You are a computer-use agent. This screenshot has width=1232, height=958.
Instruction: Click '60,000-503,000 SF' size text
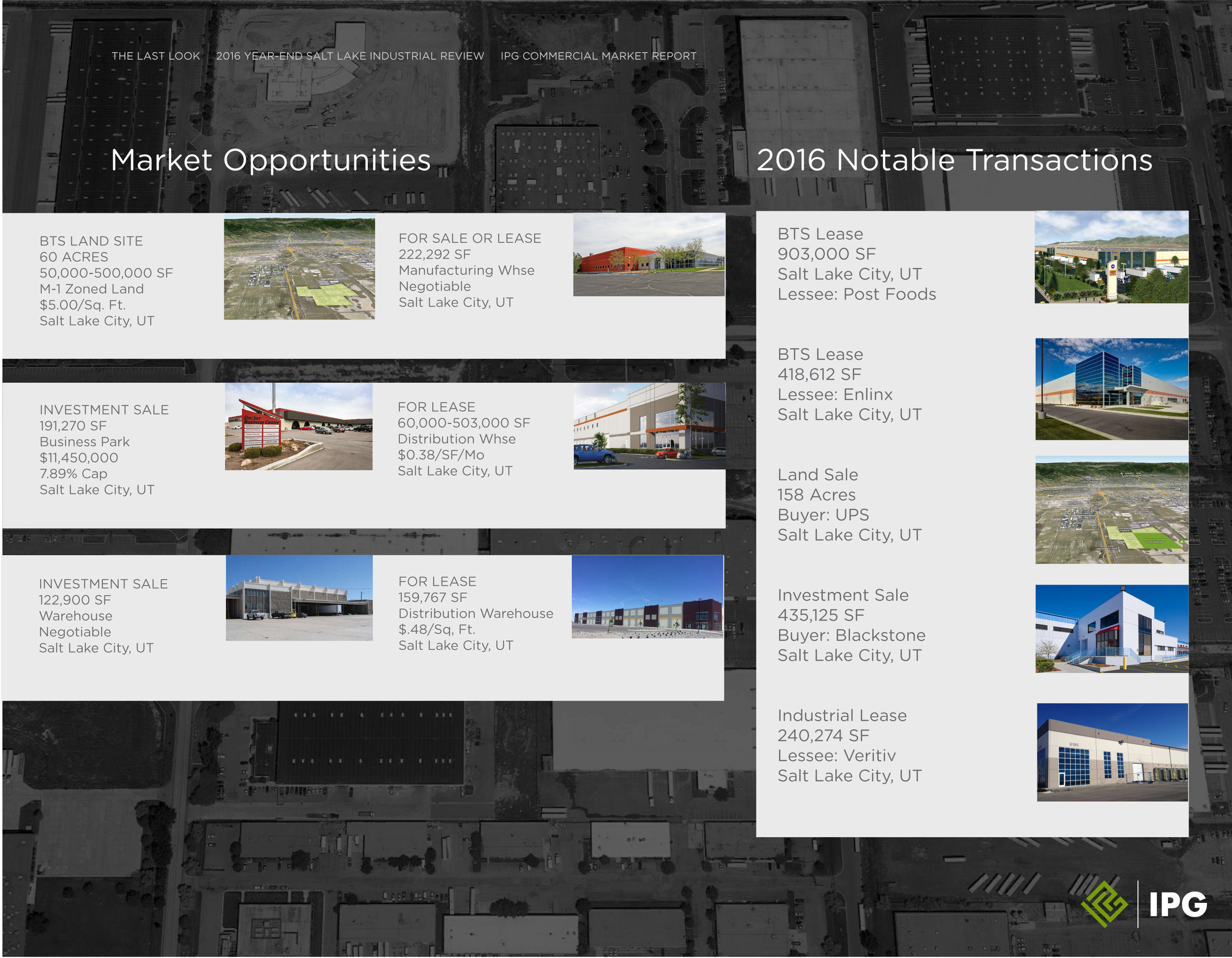[464, 423]
